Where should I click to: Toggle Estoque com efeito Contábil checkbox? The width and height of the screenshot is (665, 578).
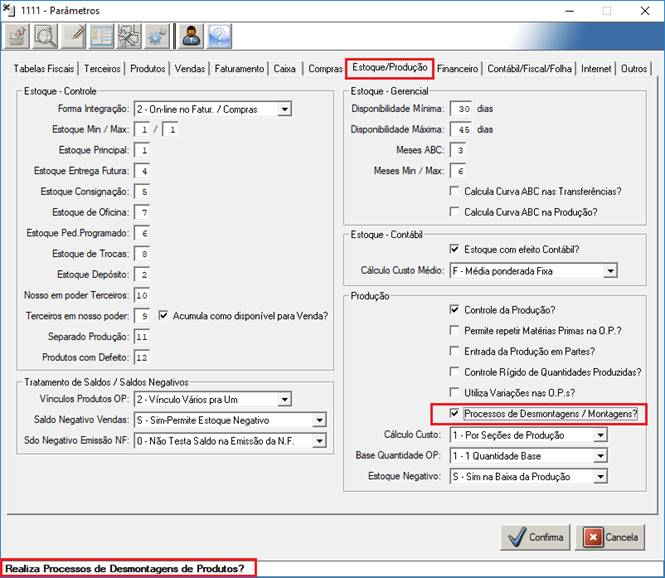(454, 249)
